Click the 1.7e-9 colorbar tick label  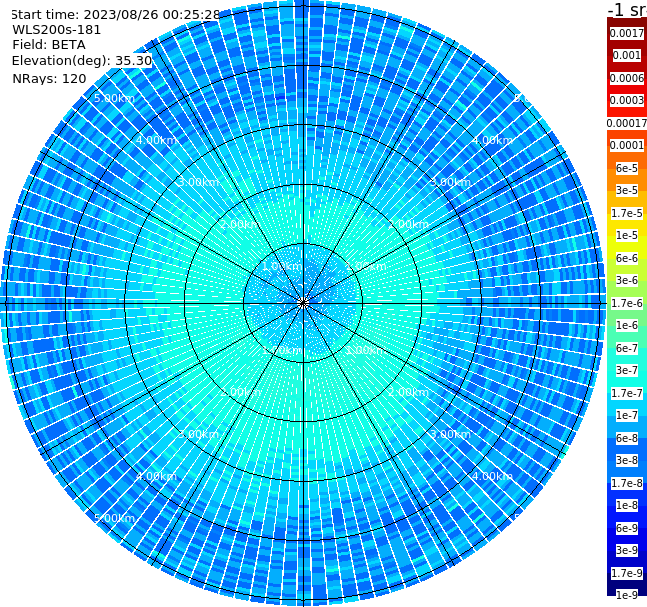pyautogui.click(x=627, y=573)
